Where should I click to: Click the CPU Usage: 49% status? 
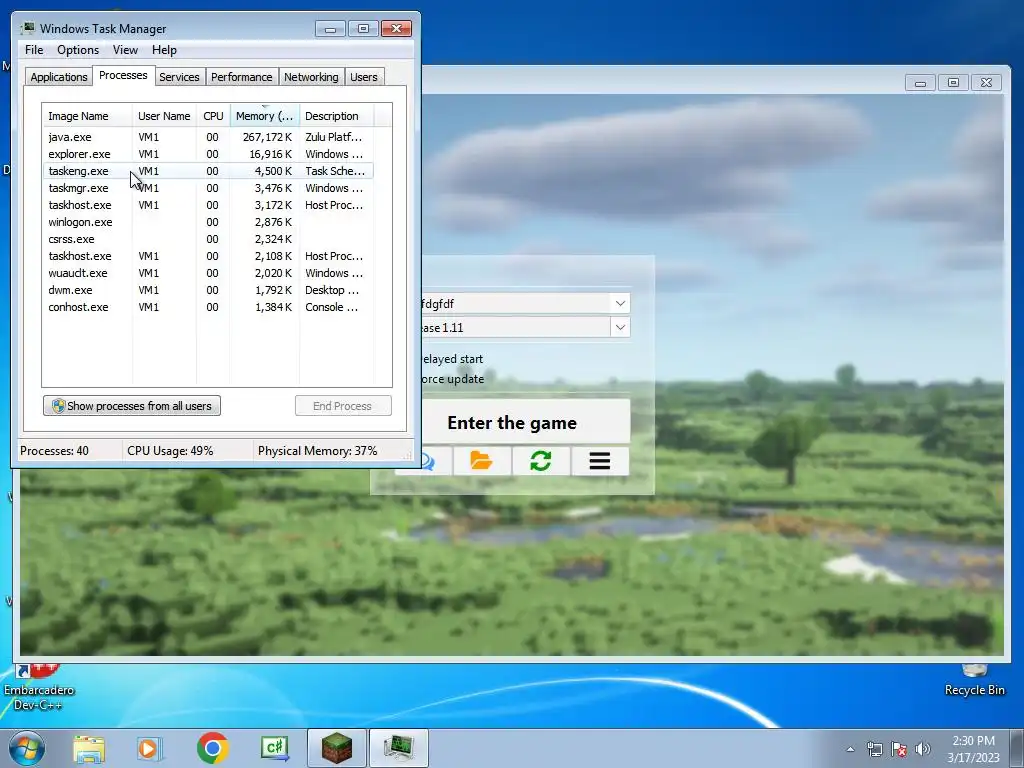[x=170, y=451]
